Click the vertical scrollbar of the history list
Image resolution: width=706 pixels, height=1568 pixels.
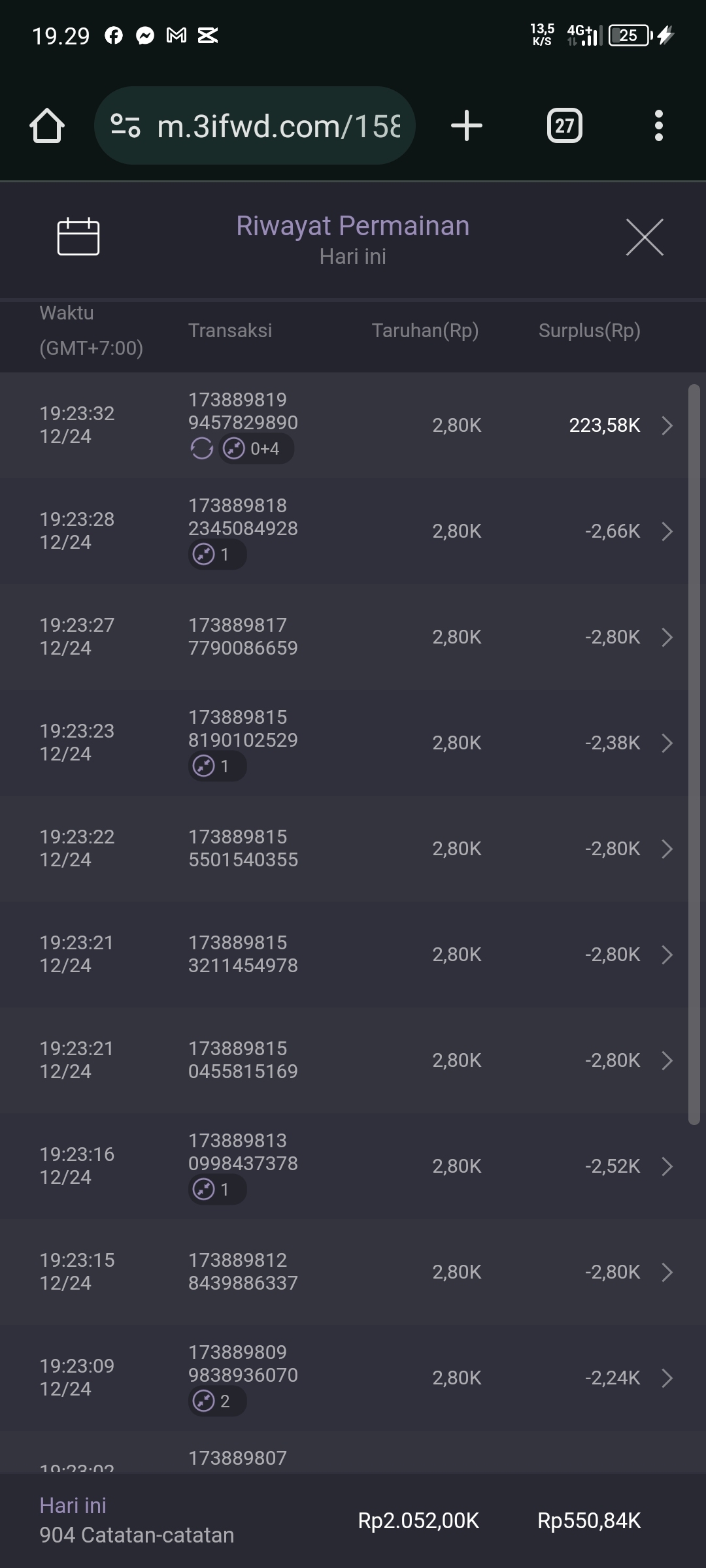[x=694, y=751]
